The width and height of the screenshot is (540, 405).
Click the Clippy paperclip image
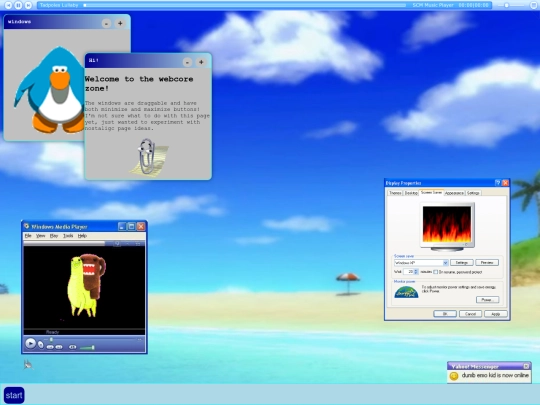point(149,157)
